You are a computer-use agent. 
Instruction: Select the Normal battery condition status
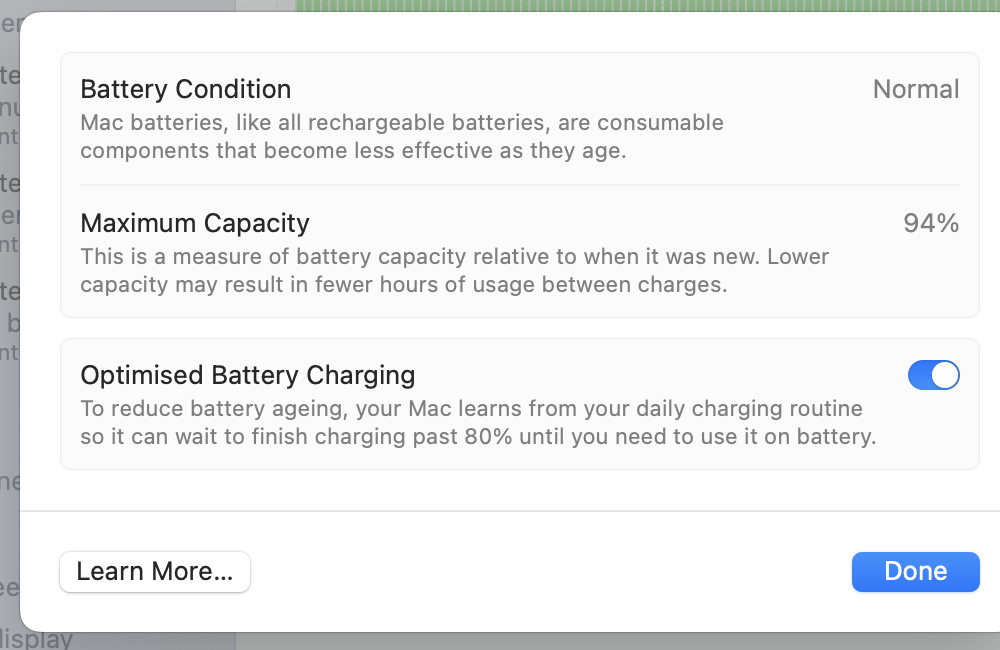coord(915,89)
